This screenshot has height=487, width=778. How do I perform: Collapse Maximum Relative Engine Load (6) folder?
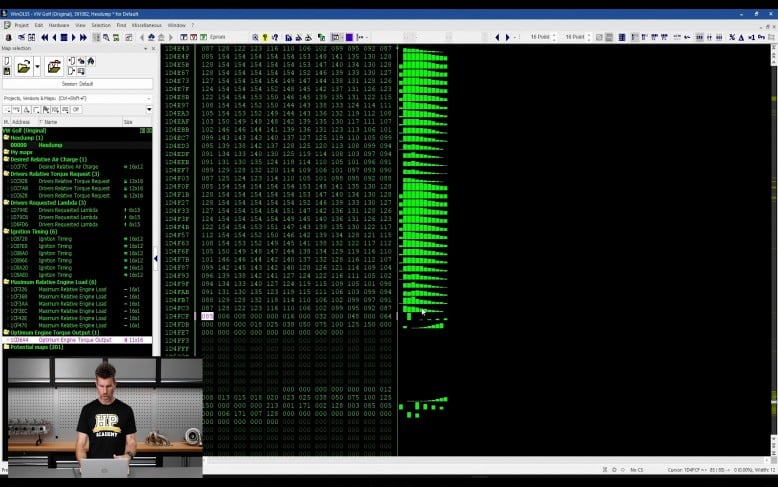click(x=6, y=282)
